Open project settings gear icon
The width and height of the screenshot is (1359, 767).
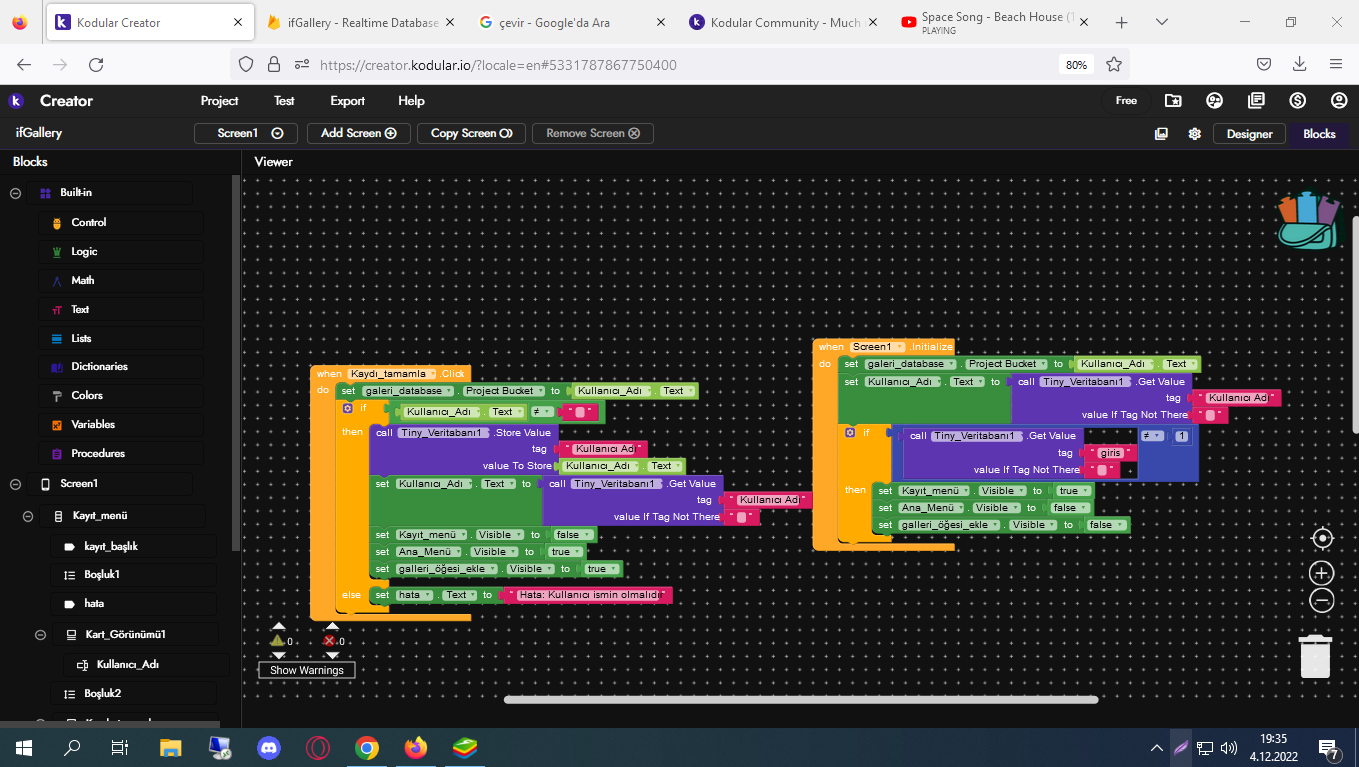click(x=1194, y=134)
